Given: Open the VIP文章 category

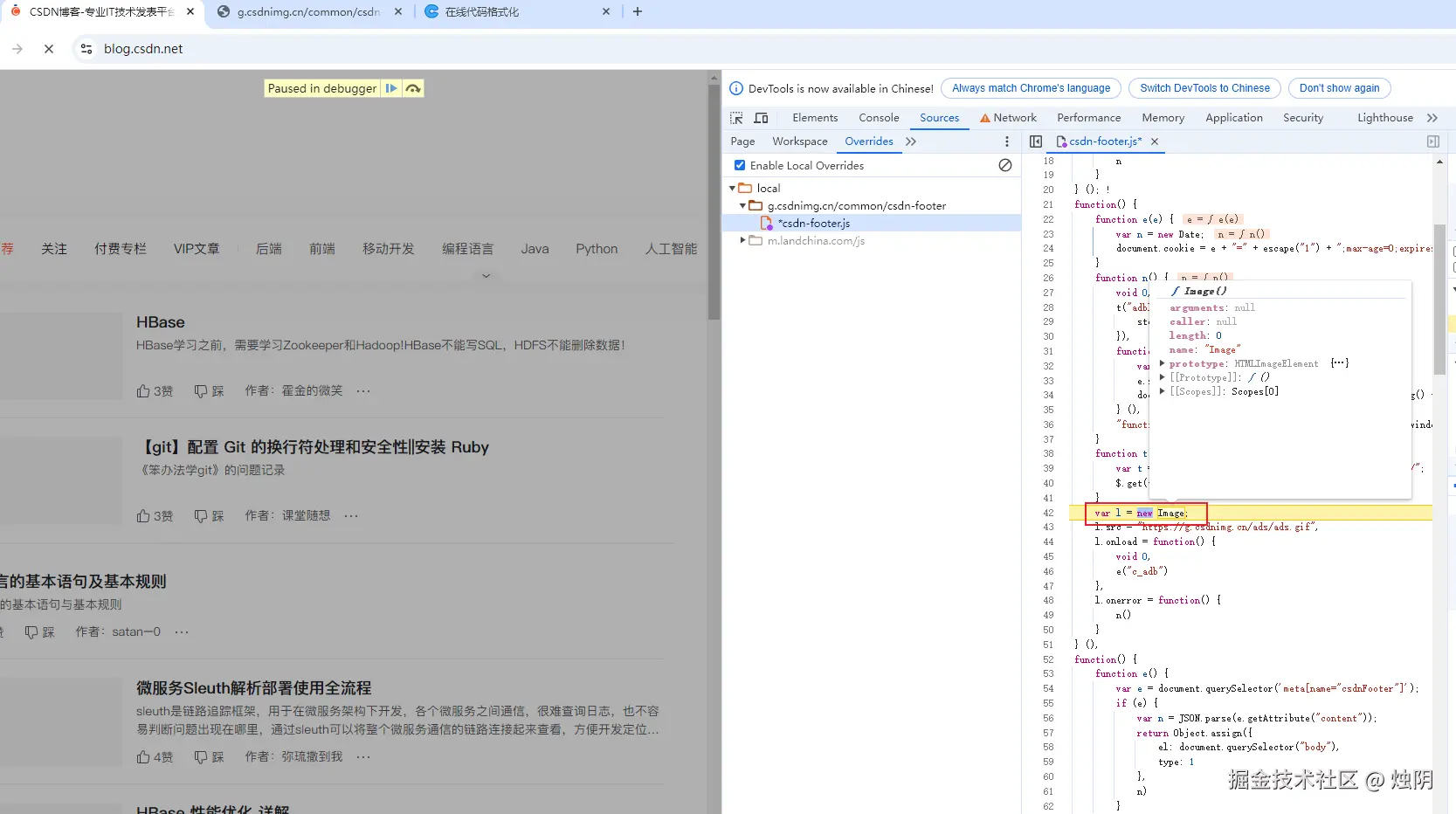Looking at the screenshot, I should tap(197, 249).
